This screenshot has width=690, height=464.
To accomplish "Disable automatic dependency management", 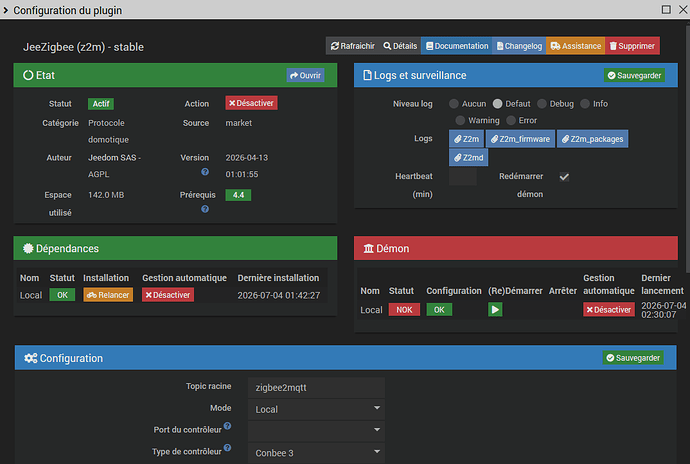I will click(168, 295).
